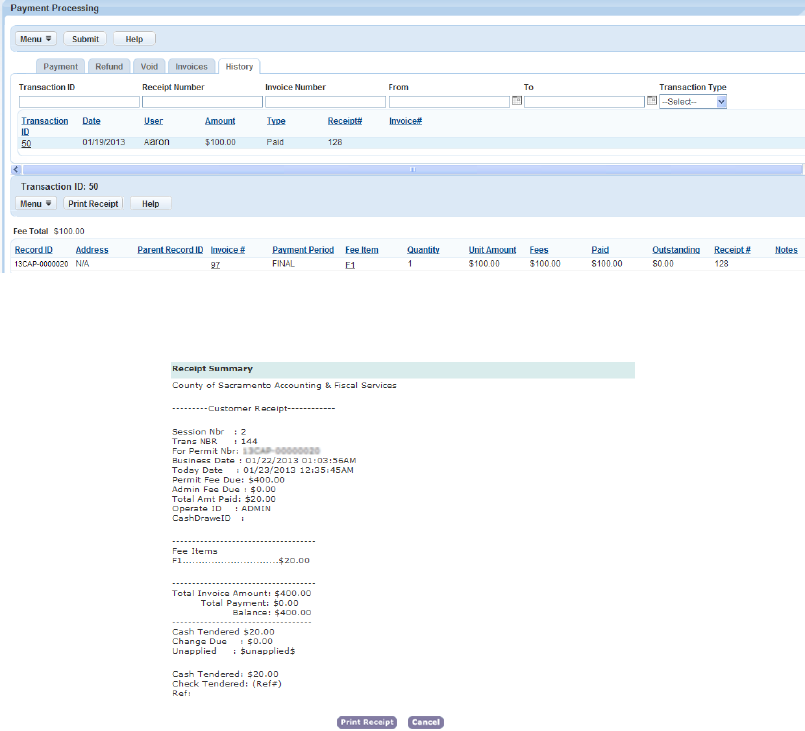This screenshot has height=731, width=805.
Task: Switch to the Payment tab
Action: 61,67
